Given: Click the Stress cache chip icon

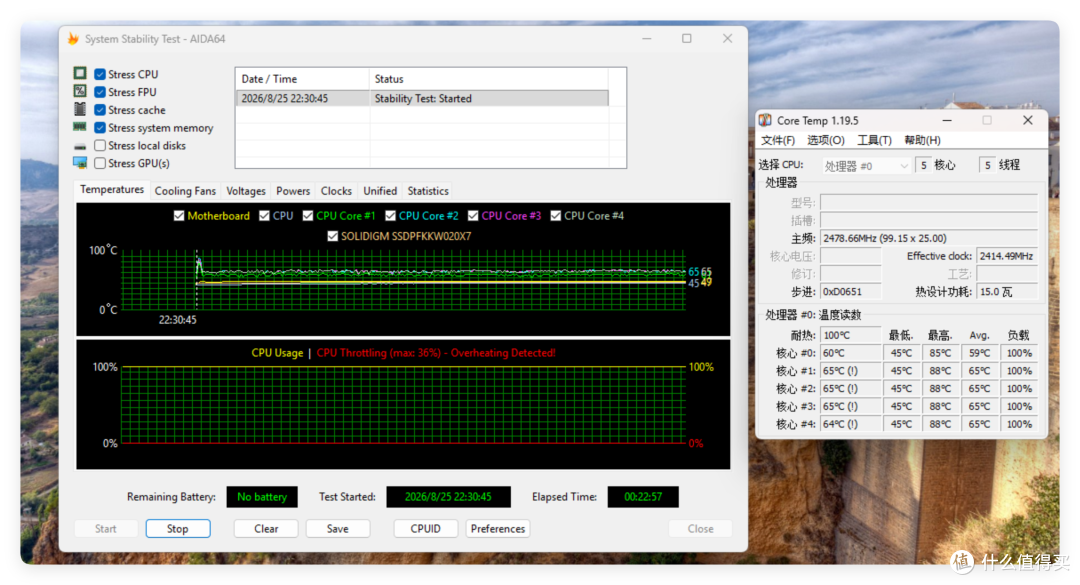Looking at the screenshot, I should 80,109.
